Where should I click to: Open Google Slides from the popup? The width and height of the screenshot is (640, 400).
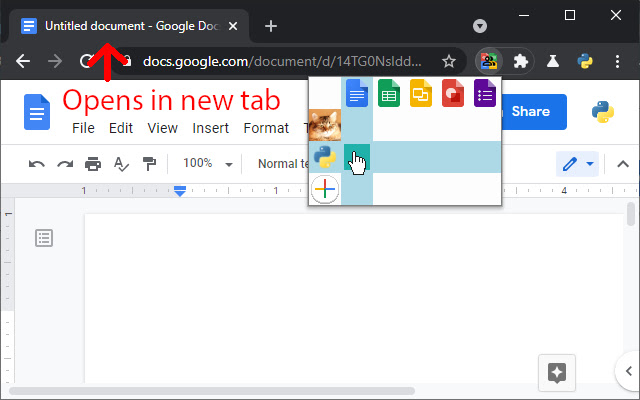(421, 94)
